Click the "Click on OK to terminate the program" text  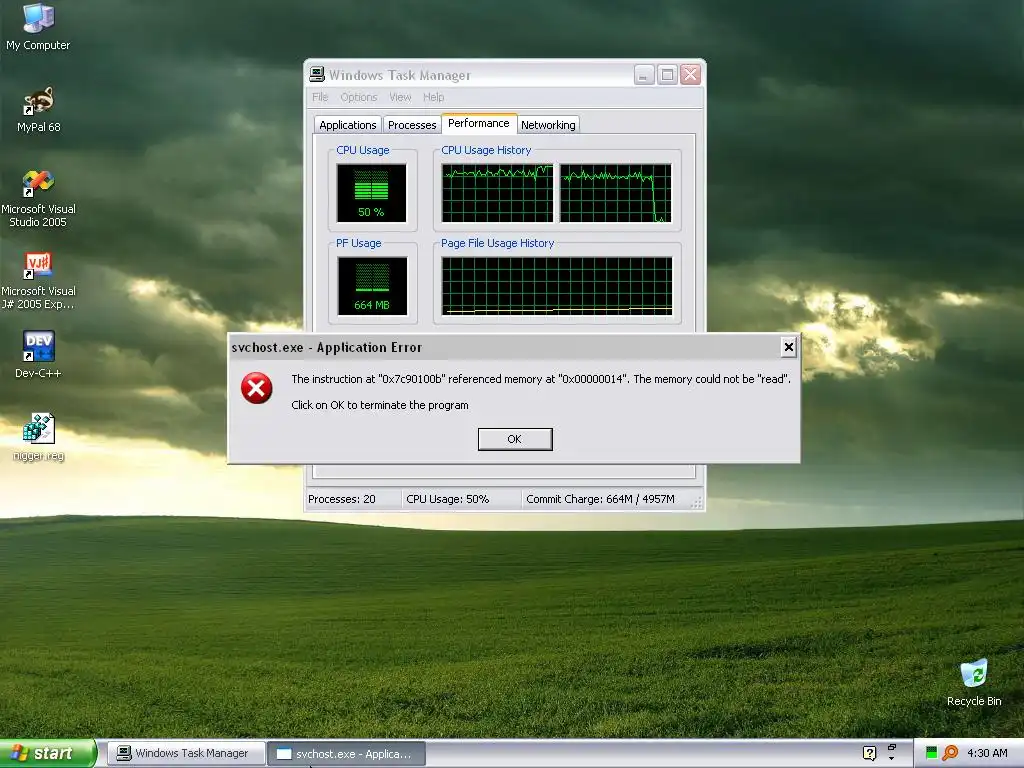pos(379,405)
